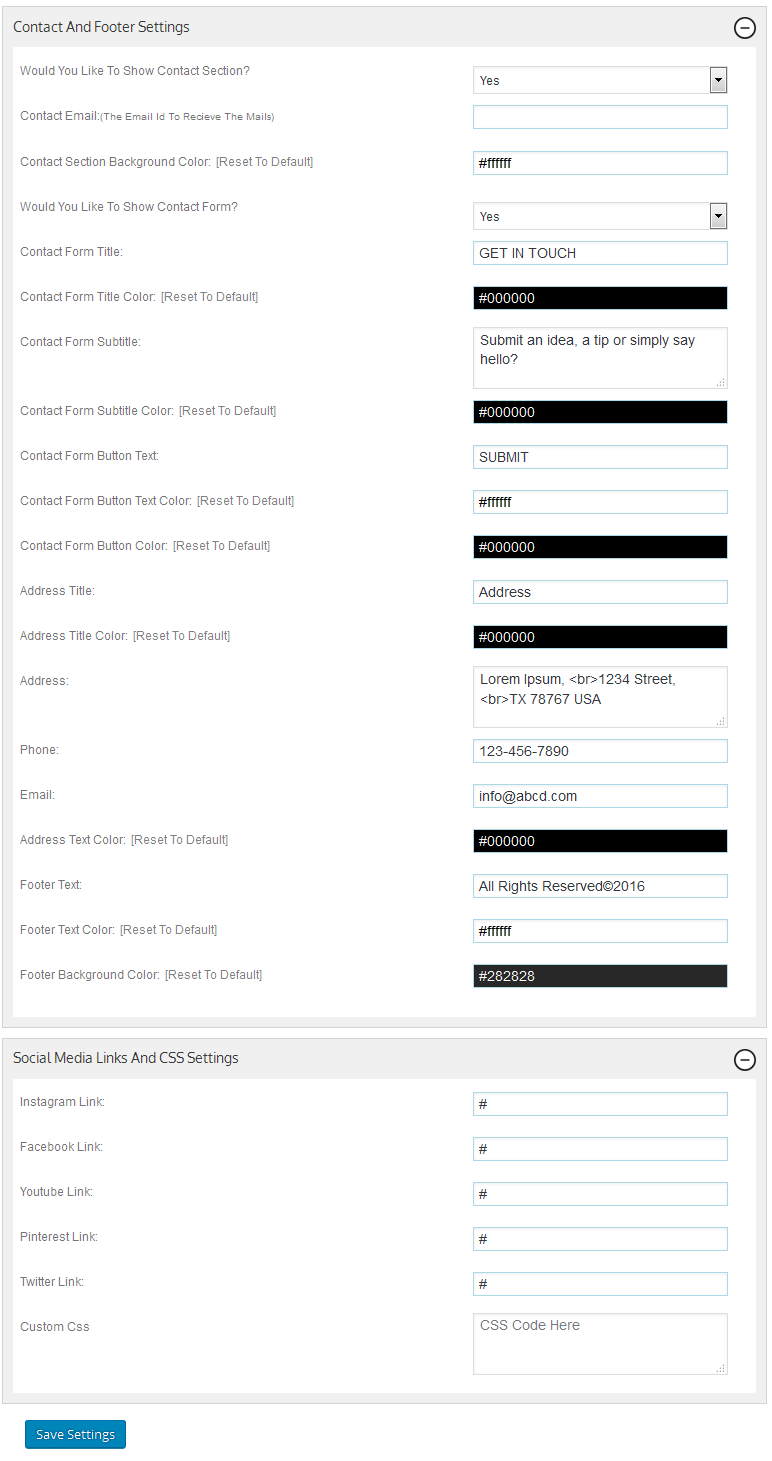The image size is (772, 1461).
Task: Open the Show Contact Section dropdown
Action: (x=600, y=80)
